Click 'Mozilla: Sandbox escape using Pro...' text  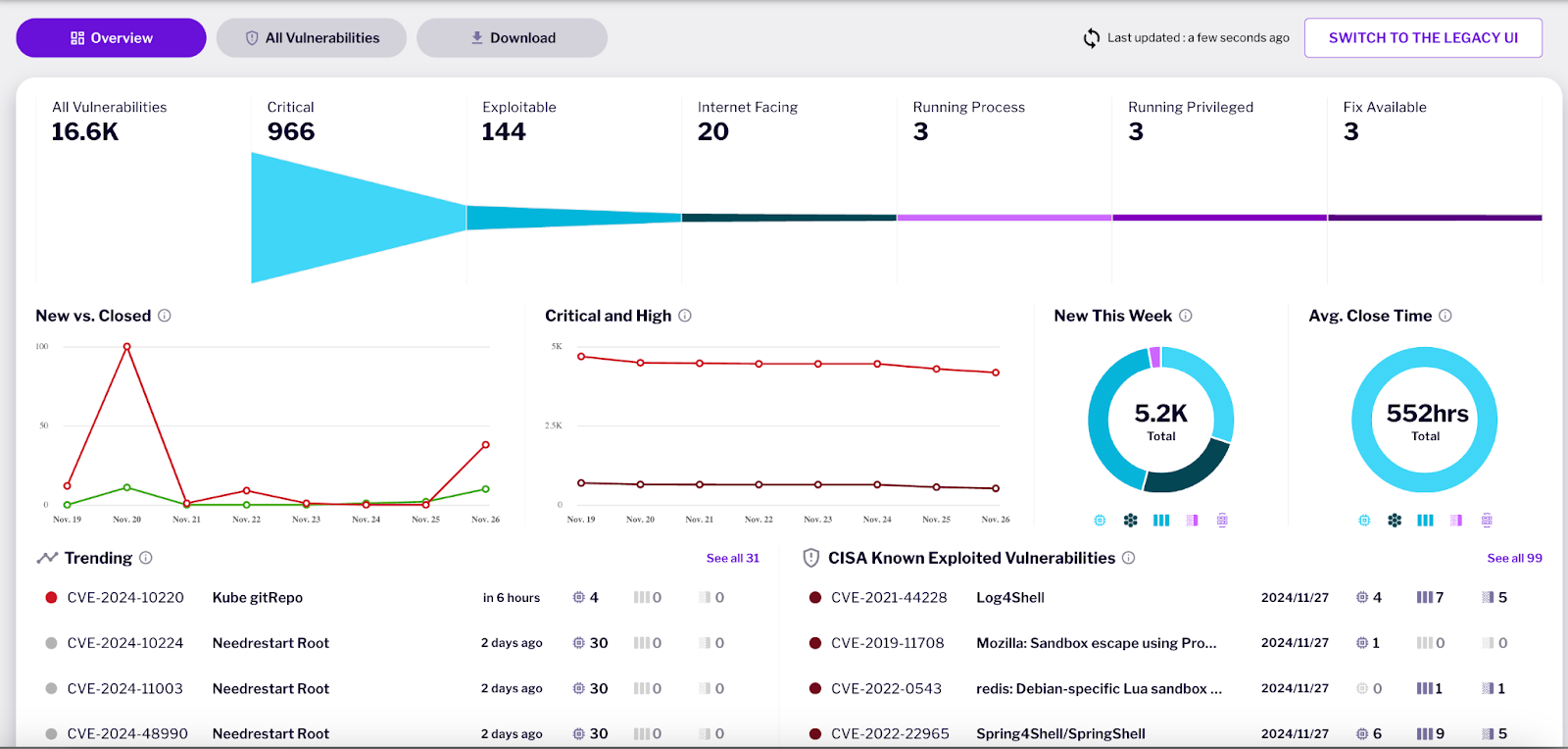pyautogui.click(x=1097, y=643)
